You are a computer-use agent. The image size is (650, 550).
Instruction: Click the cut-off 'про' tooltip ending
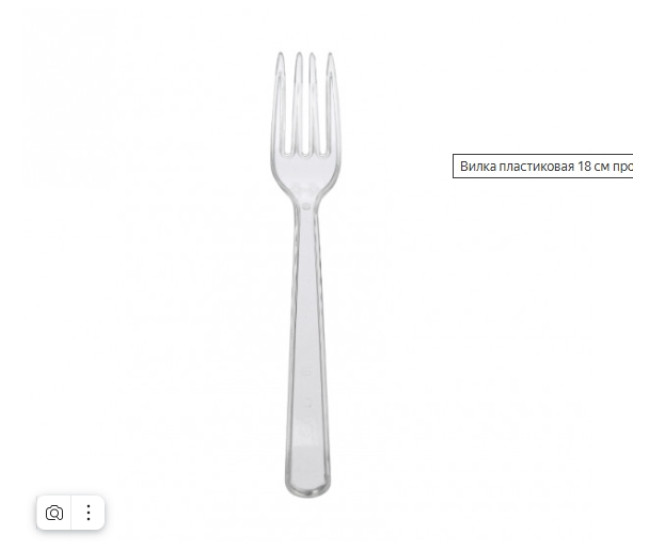pyautogui.click(x=623, y=166)
